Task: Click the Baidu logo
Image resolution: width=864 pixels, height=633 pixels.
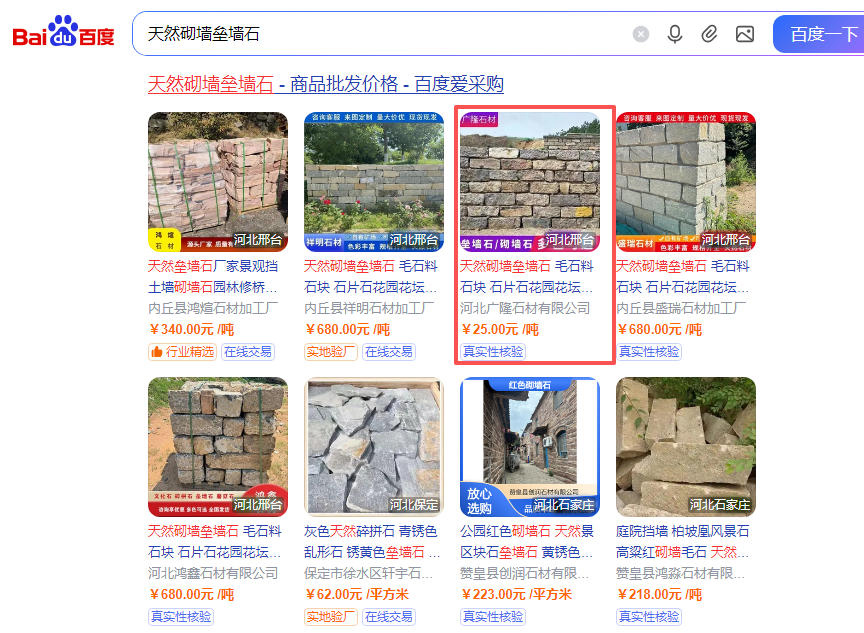Action: click(63, 32)
